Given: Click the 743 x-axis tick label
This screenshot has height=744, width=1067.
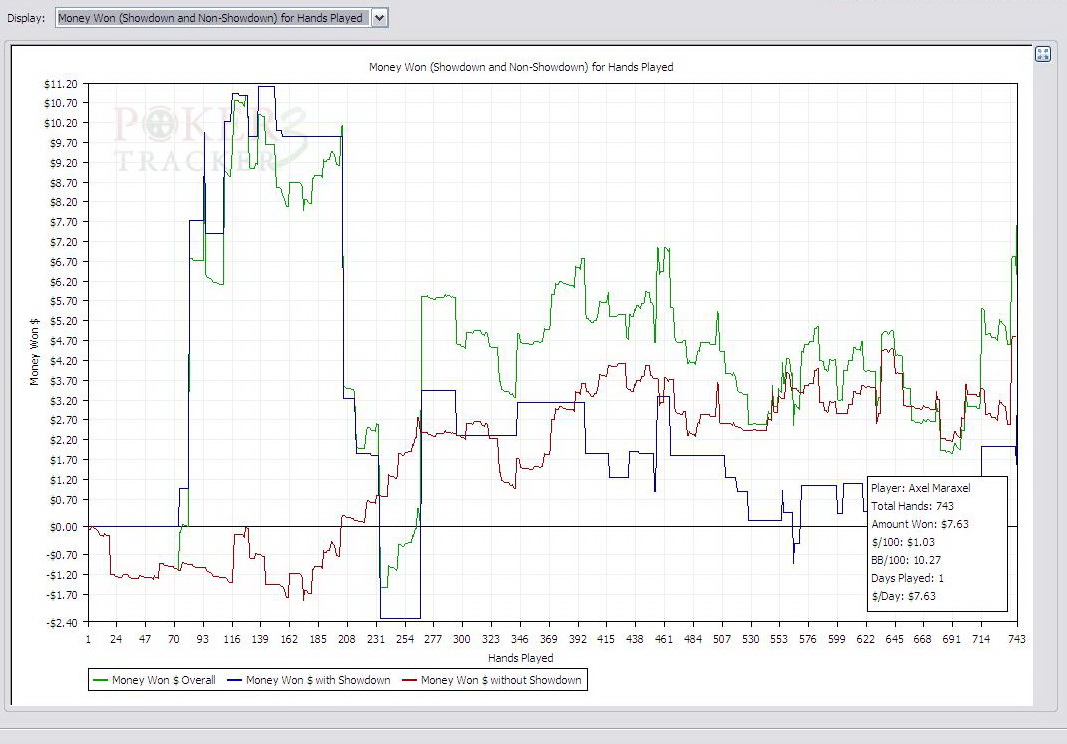Looking at the screenshot, I should pos(1017,639).
